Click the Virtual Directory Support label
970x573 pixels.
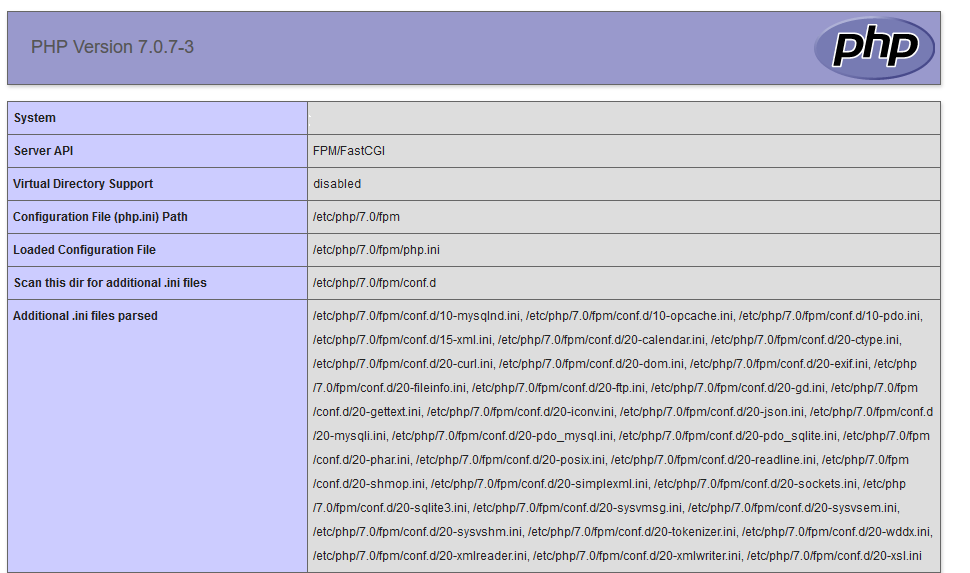[83, 184]
